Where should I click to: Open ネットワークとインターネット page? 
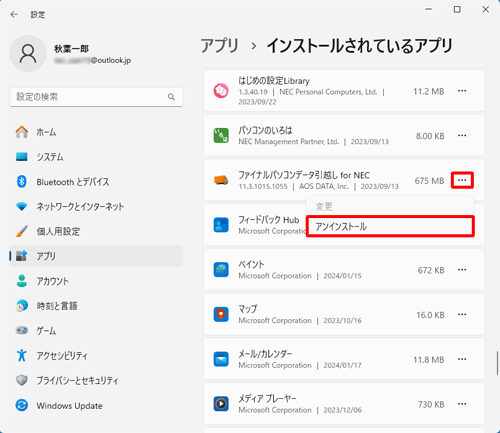click(x=96, y=206)
